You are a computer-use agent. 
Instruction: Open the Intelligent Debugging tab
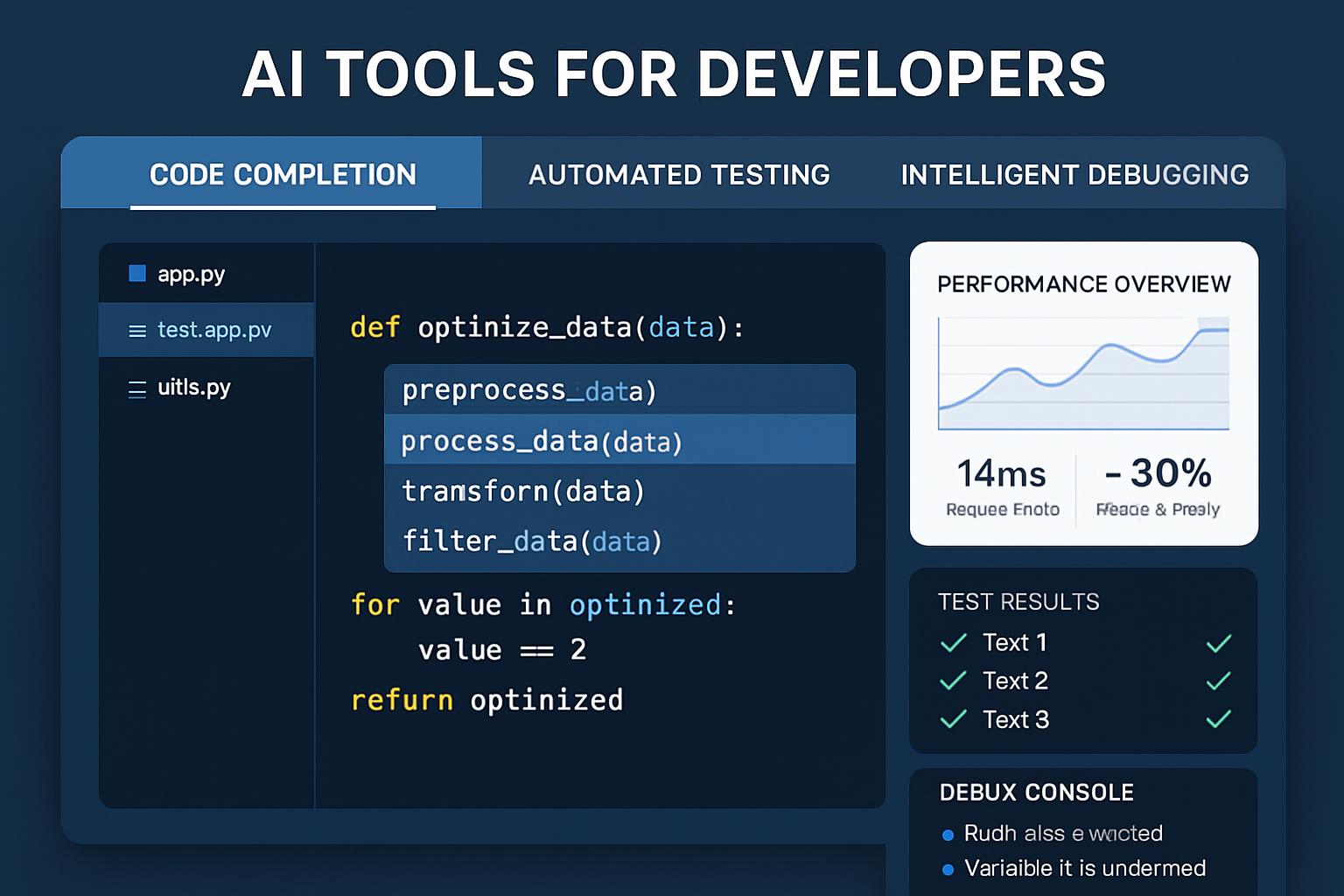pos(1074,175)
